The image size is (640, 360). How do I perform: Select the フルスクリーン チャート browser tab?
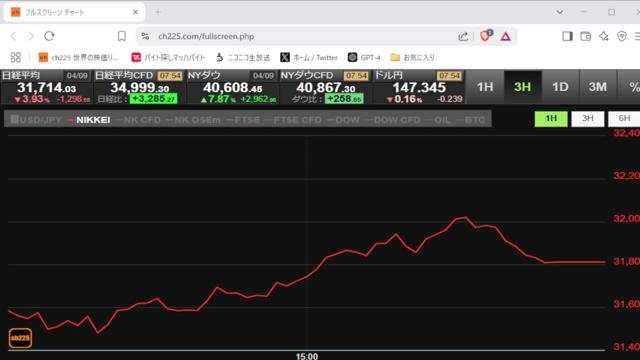point(74,12)
